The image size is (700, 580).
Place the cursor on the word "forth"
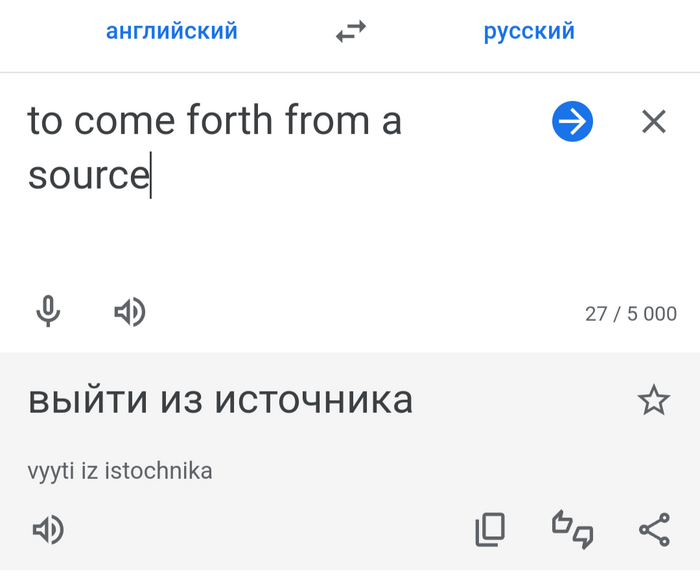[230, 122]
